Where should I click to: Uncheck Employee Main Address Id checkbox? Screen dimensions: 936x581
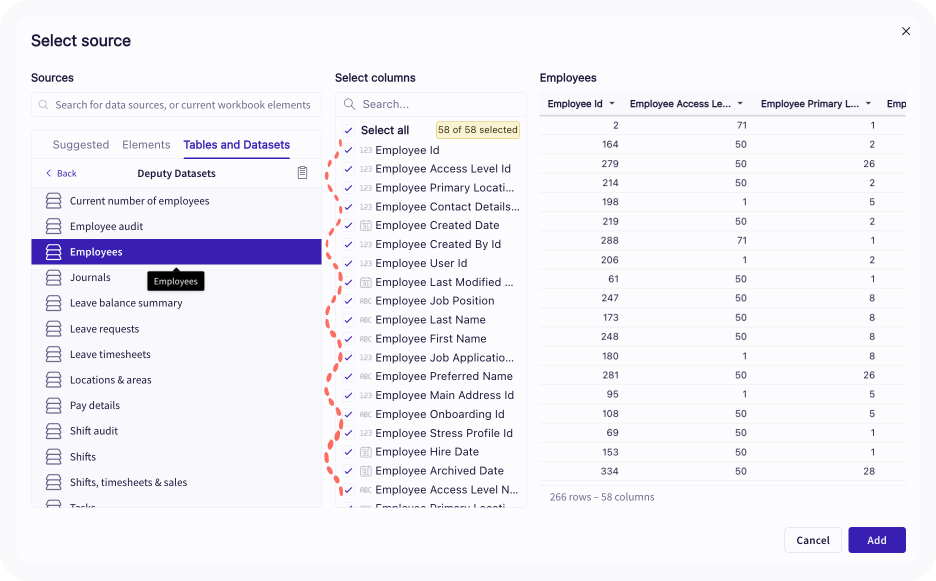coord(349,395)
